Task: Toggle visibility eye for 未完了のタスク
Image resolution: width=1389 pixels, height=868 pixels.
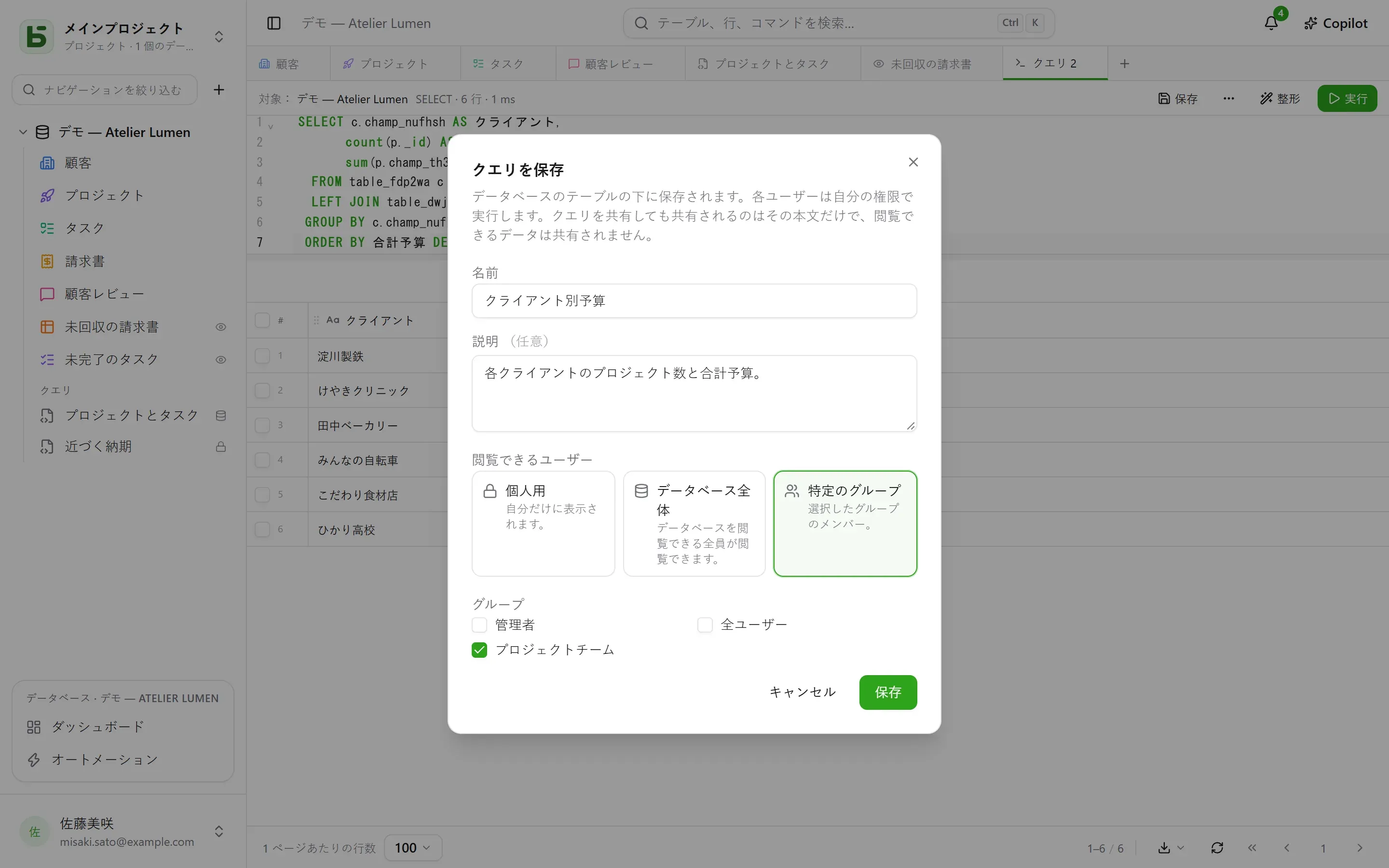Action: coord(220,360)
